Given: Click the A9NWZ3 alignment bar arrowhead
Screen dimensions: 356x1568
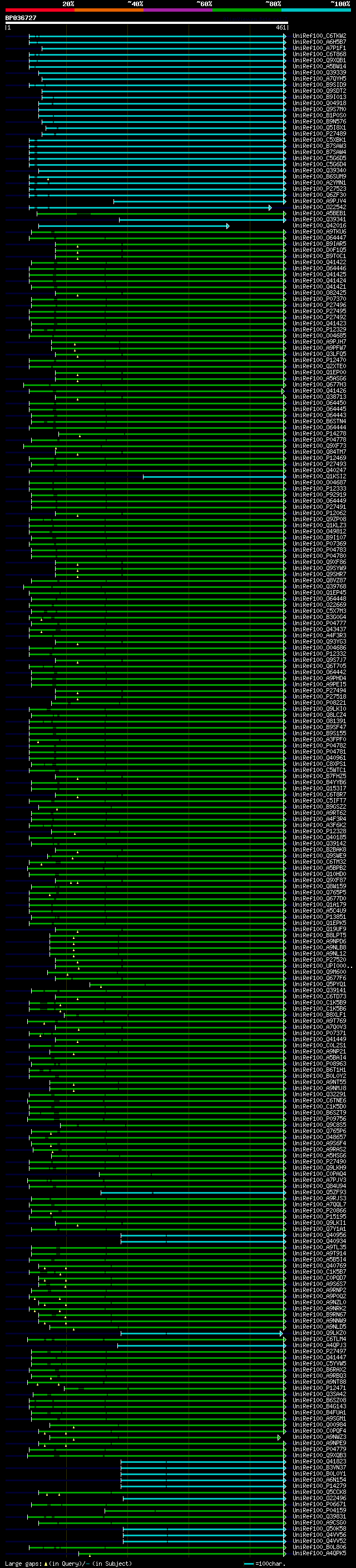Looking at the screenshot, I should pos(279,1438).
